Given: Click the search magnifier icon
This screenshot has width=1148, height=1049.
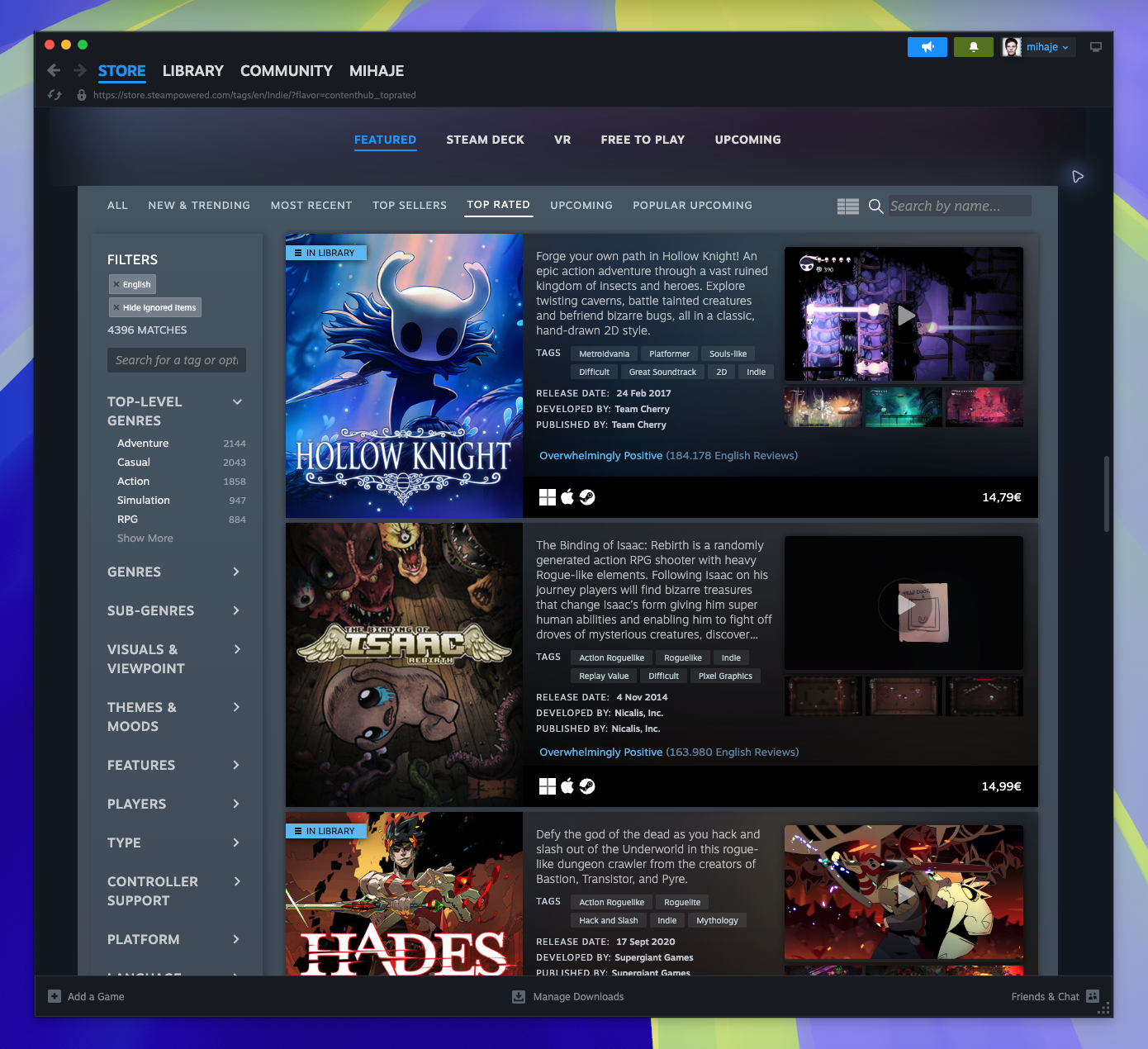Looking at the screenshot, I should click(x=876, y=206).
